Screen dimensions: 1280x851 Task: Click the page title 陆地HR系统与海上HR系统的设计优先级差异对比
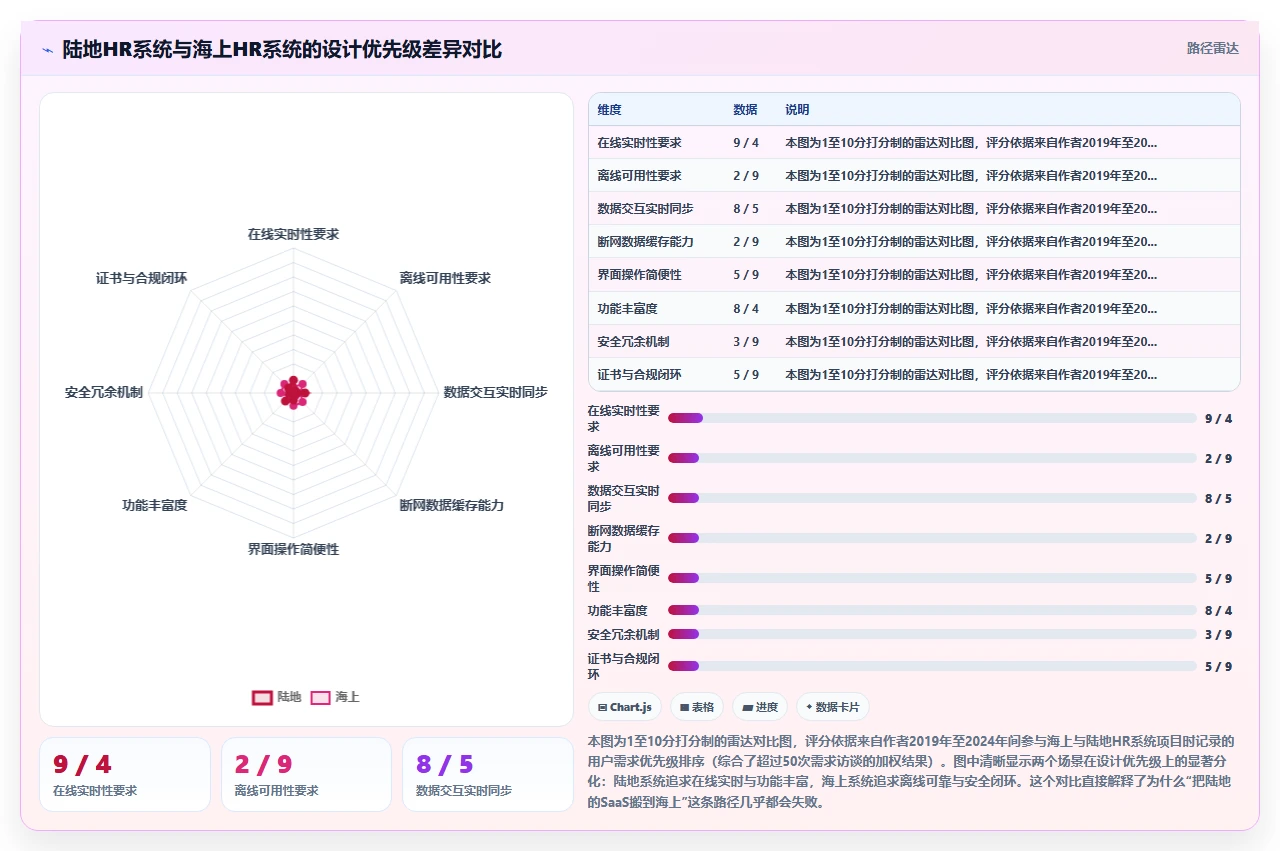pyautogui.click(x=282, y=49)
